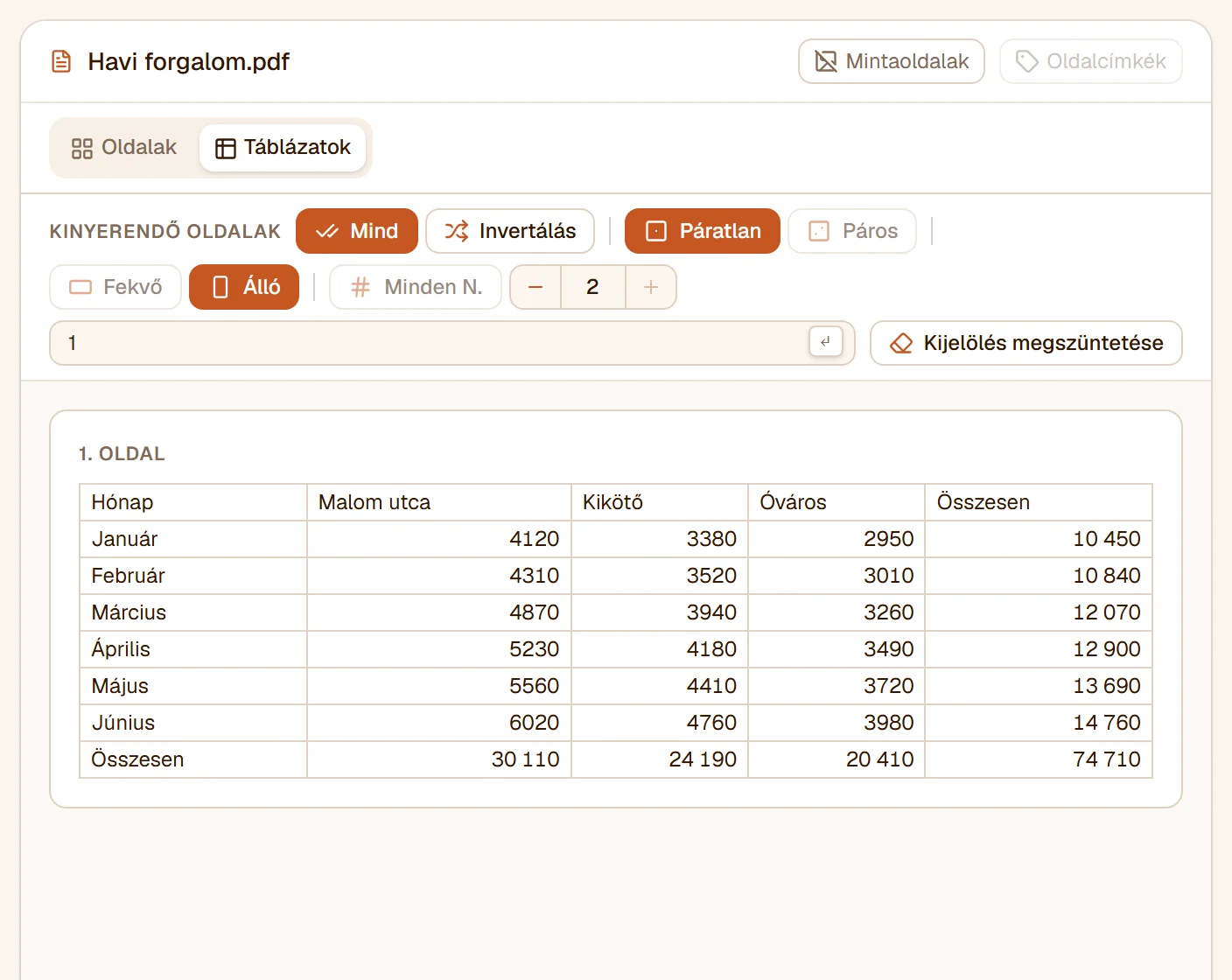Toggle the Álló portrait filter
Screen dimensions: 1232x980
(x=244, y=287)
